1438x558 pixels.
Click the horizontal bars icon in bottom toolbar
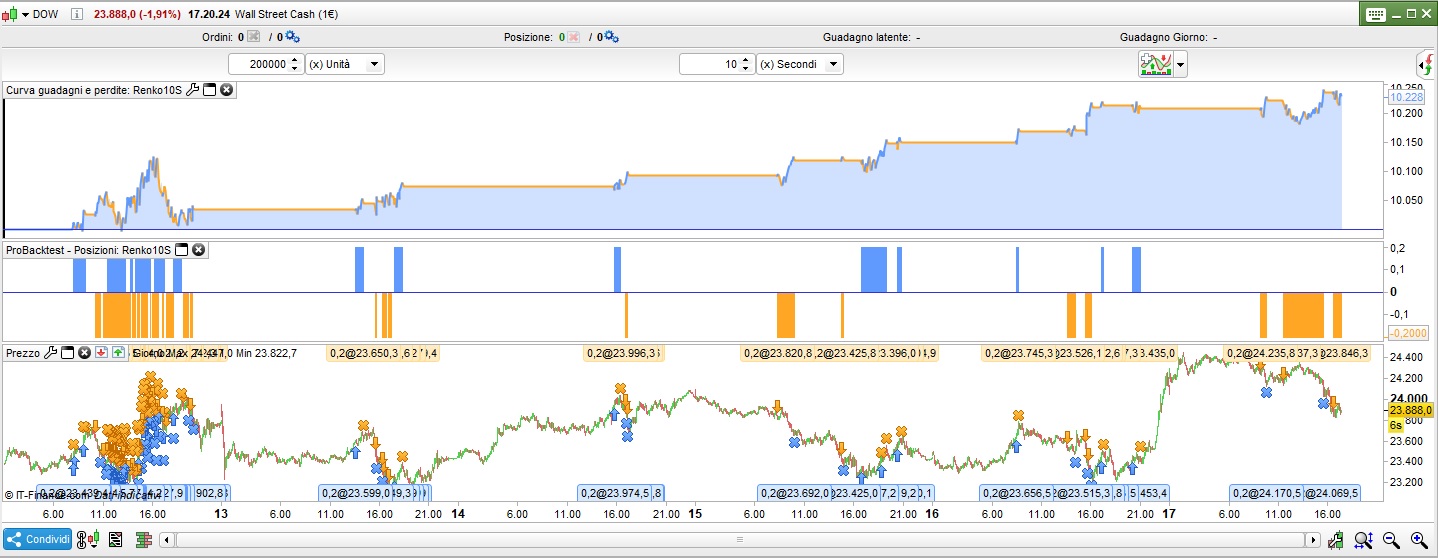pos(143,540)
